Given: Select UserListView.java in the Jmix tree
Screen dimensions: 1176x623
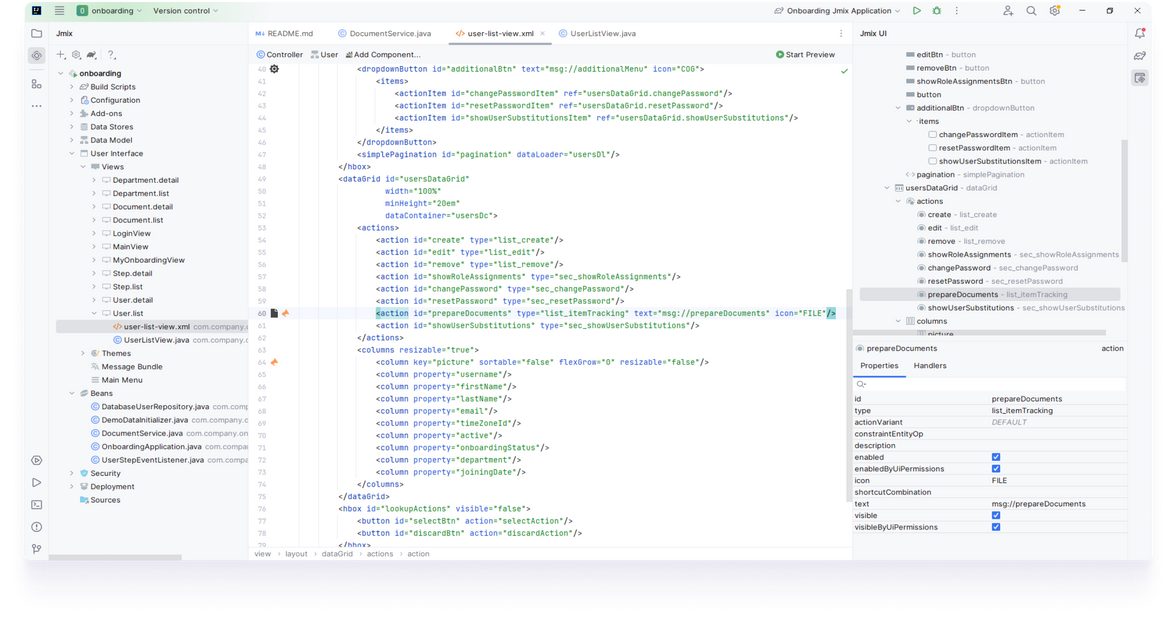Looking at the screenshot, I should pyautogui.click(x=156, y=340).
